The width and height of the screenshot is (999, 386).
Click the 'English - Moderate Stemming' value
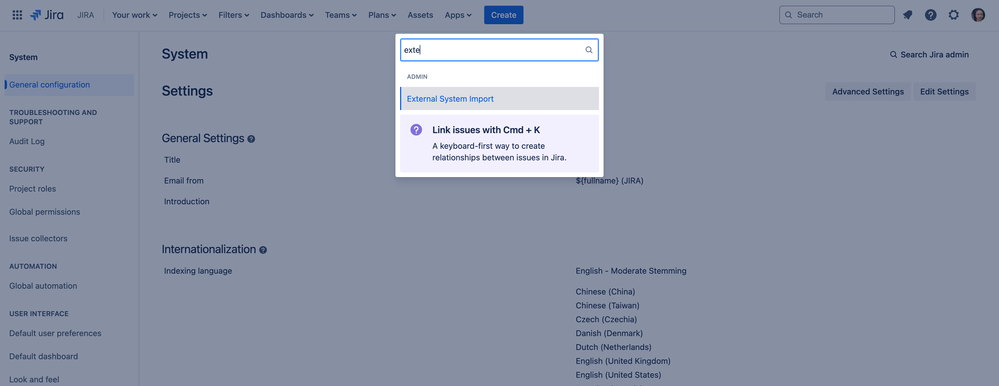(631, 271)
